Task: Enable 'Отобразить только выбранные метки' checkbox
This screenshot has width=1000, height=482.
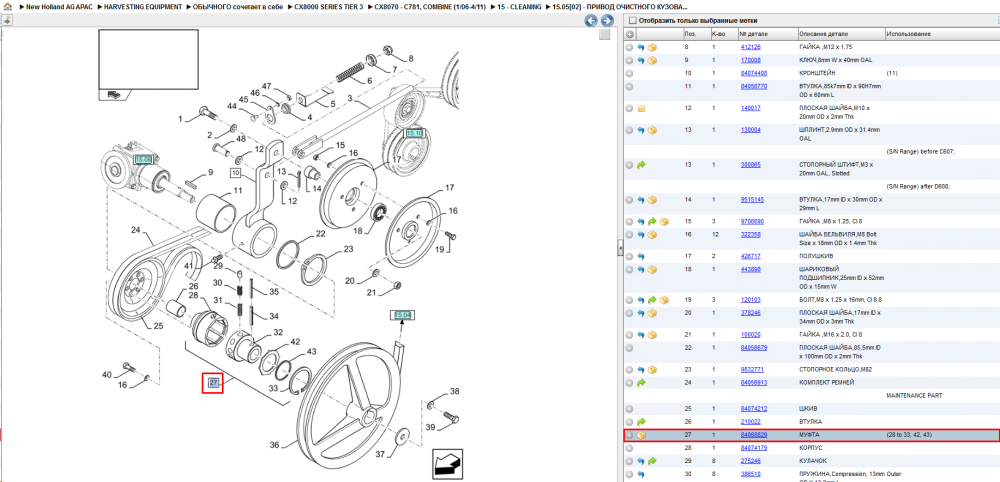Action: coord(631,20)
